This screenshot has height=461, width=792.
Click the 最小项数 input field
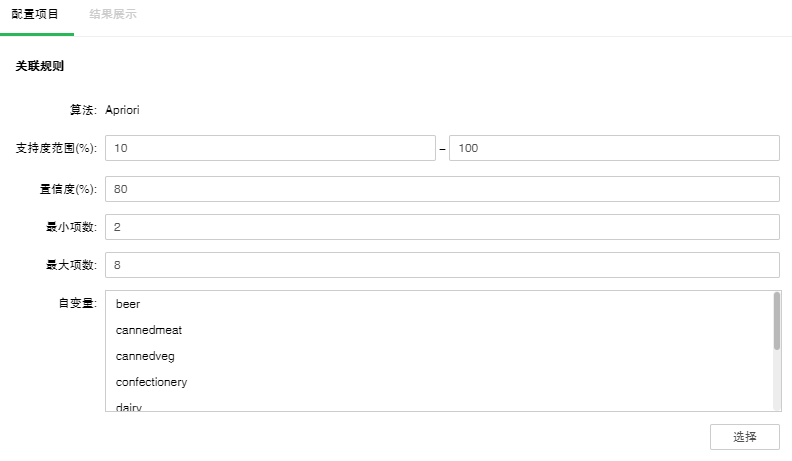[x=442, y=227]
